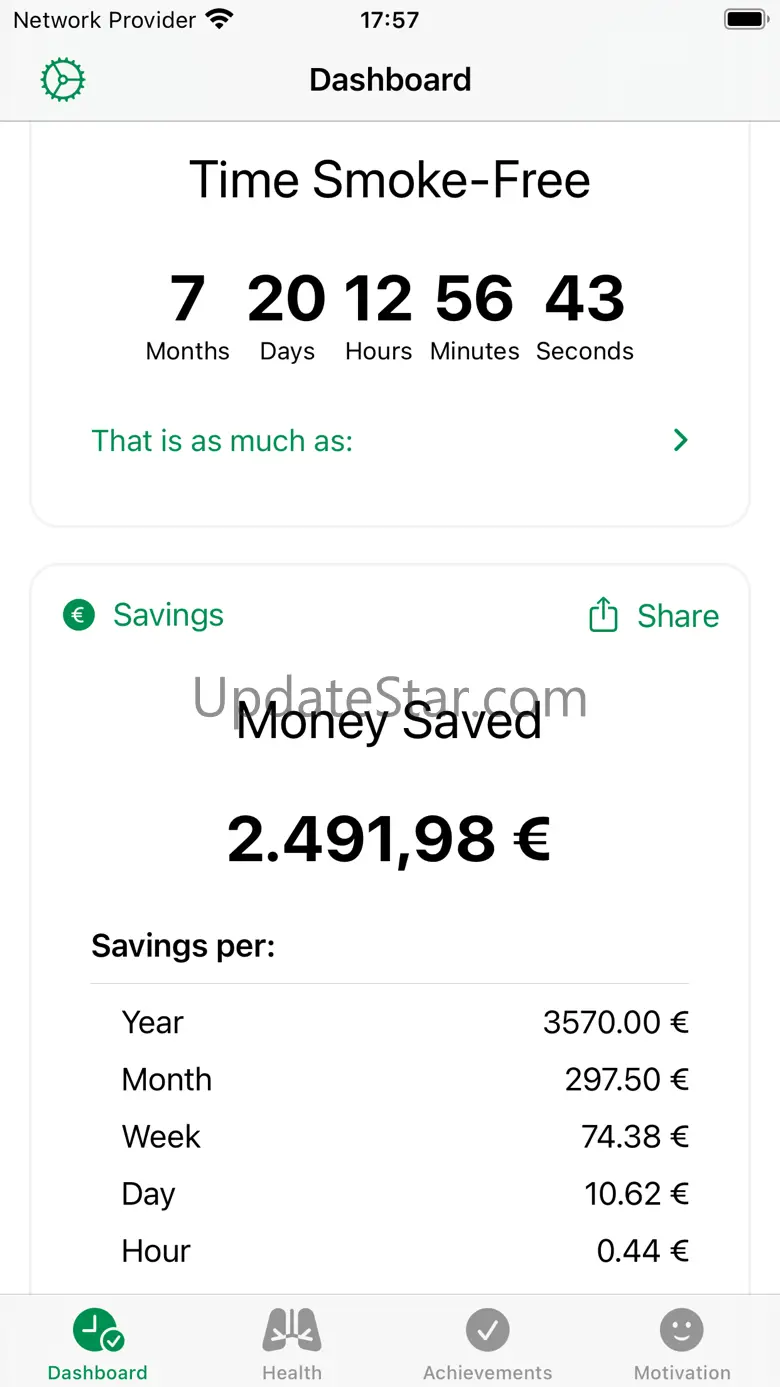Tap the Savings header label
Viewport: 780px width, 1387px height.
tap(168, 615)
